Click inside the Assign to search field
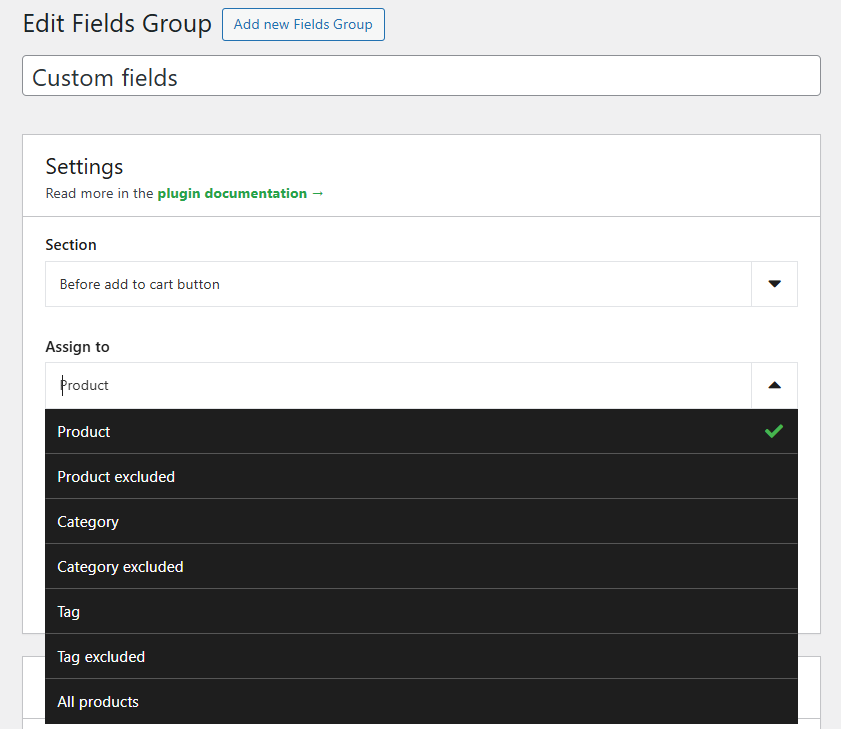841x729 pixels. coord(398,385)
